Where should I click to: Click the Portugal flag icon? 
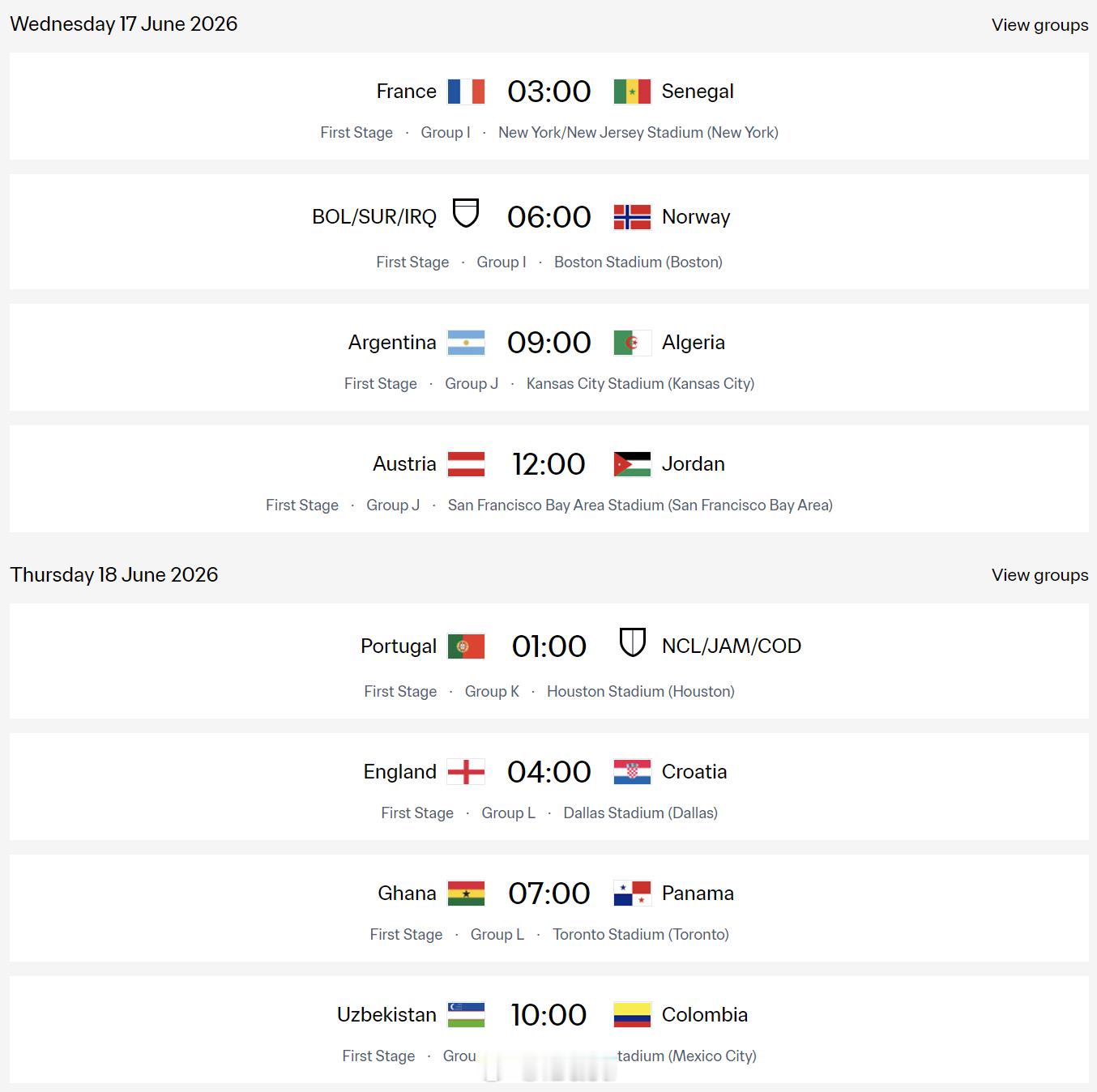(x=466, y=646)
